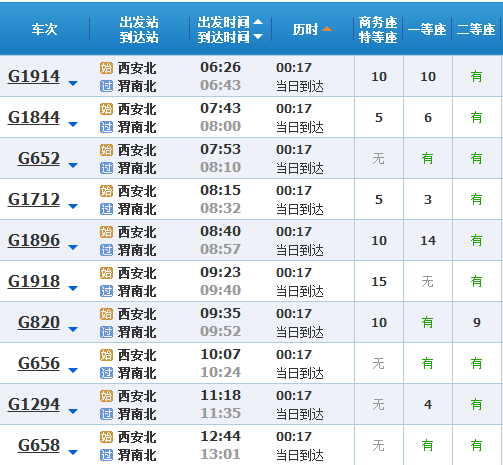Screen dimensions: 503x465
Task: Click the 到达时间 descending arrow icon
Action: (258, 36)
